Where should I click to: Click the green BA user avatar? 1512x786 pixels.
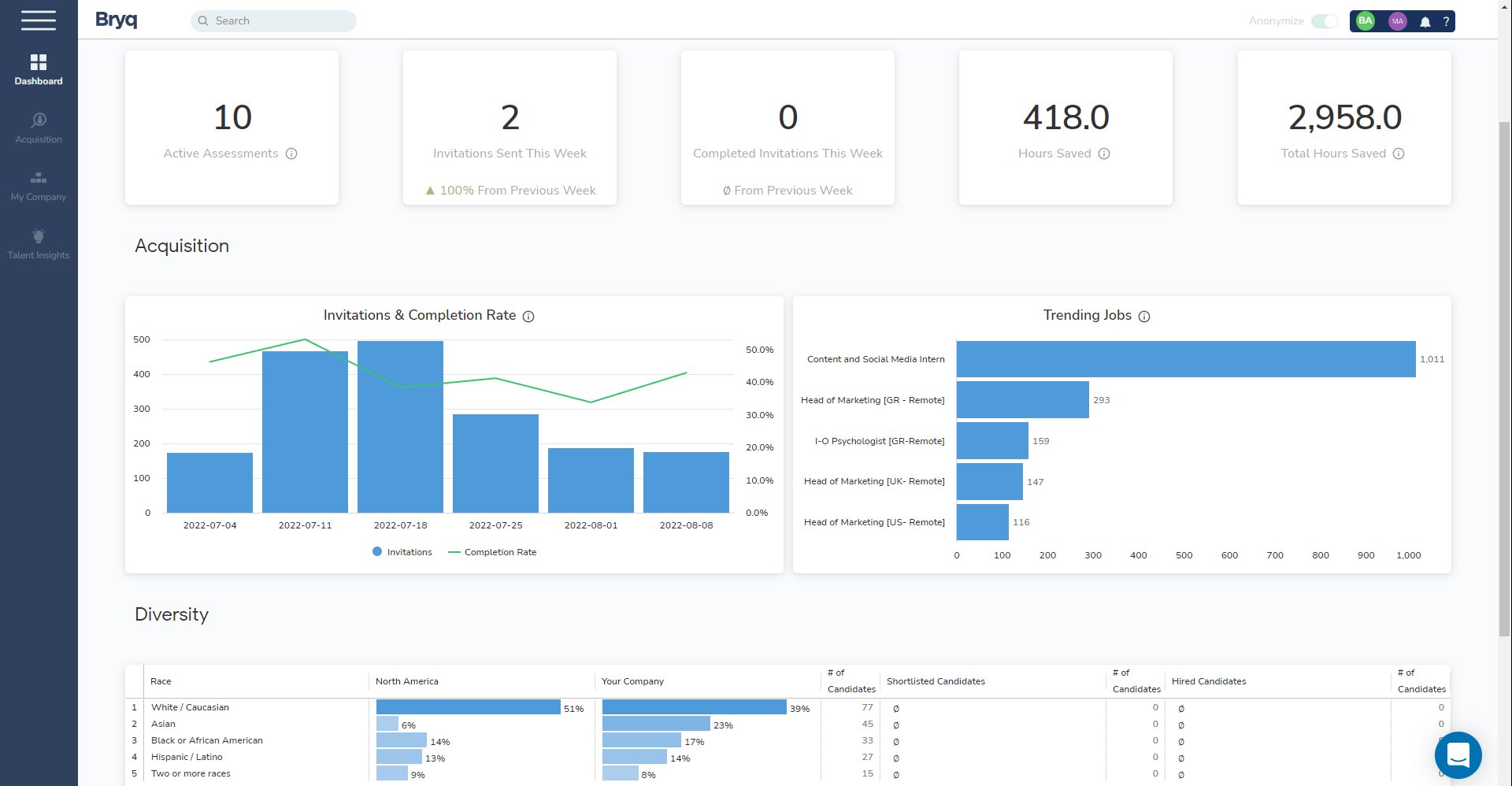[1366, 21]
